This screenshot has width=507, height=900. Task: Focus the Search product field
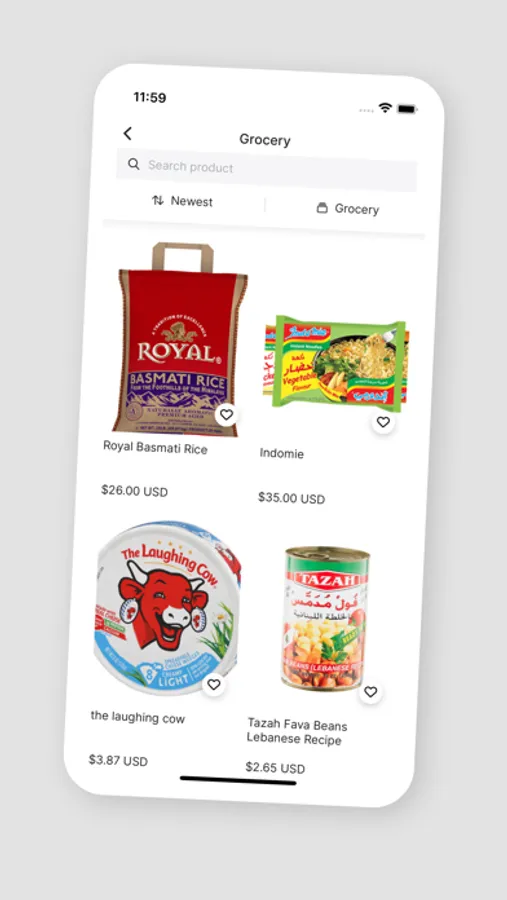coord(266,170)
